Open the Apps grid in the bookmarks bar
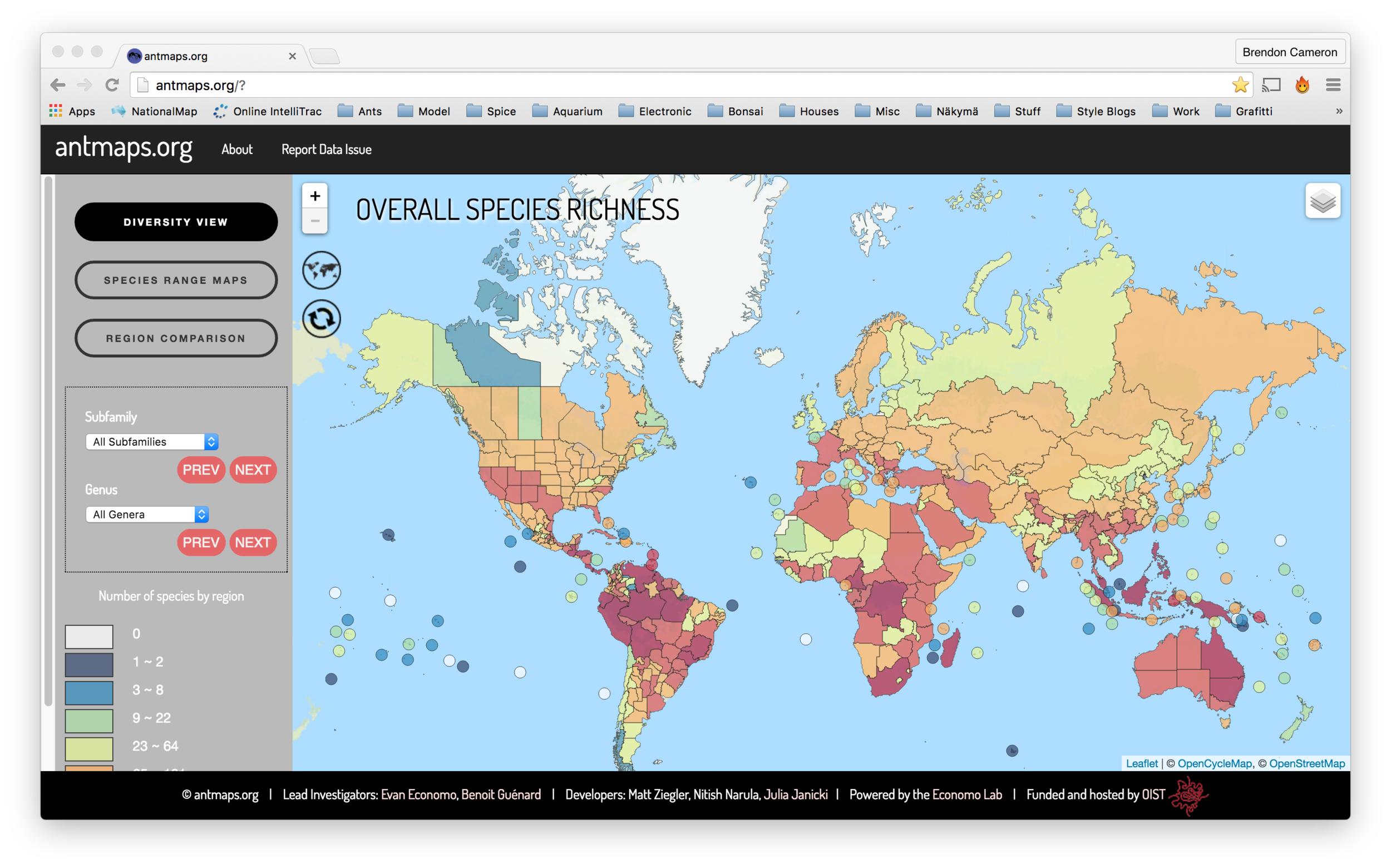Screen dimensions: 1391x868 pos(56,110)
